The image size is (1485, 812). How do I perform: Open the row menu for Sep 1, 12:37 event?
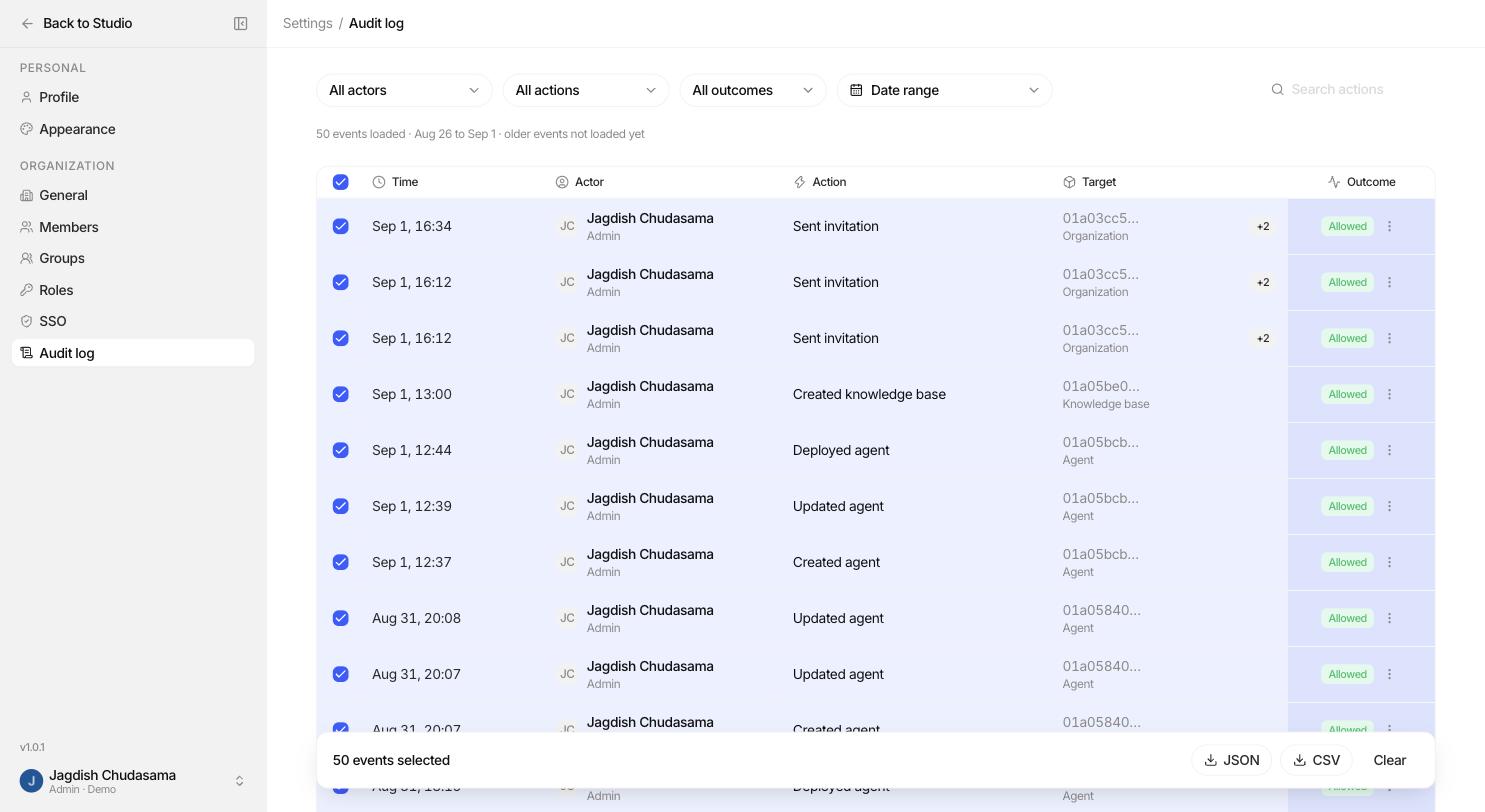1389,562
